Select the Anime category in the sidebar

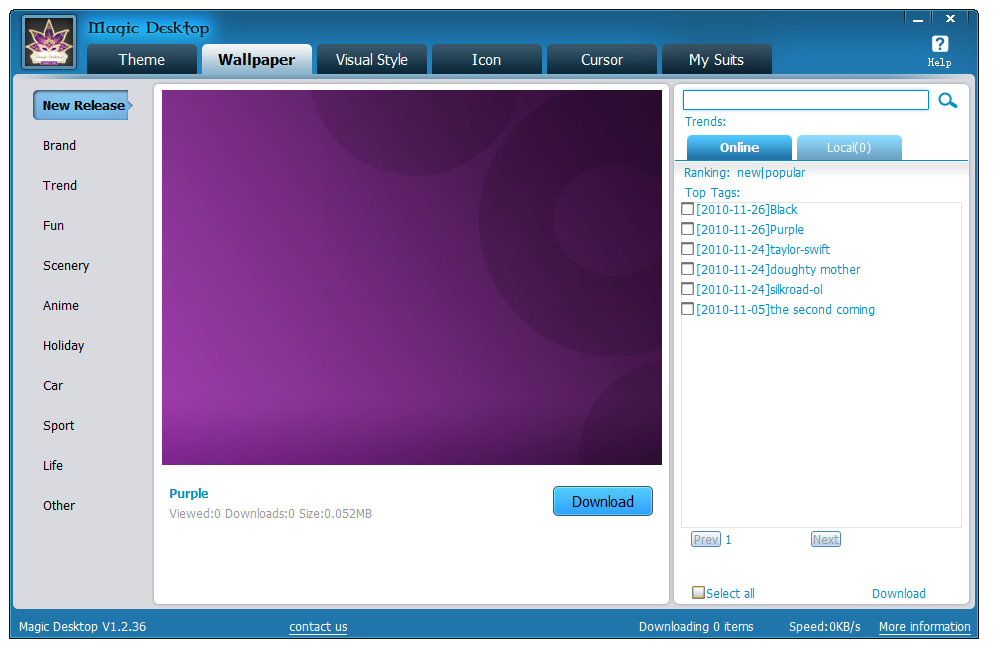point(61,305)
